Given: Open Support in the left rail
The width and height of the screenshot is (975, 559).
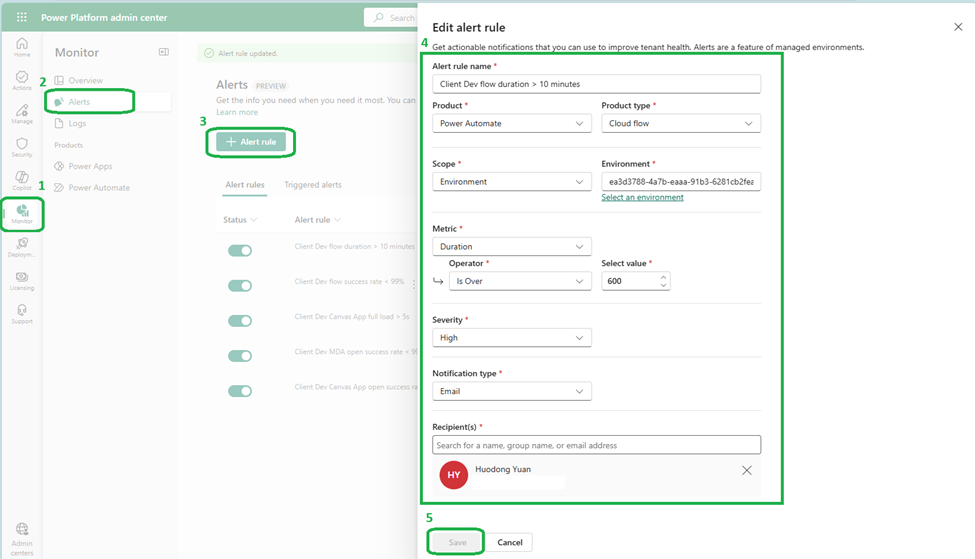Looking at the screenshot, I should [22, 314].
